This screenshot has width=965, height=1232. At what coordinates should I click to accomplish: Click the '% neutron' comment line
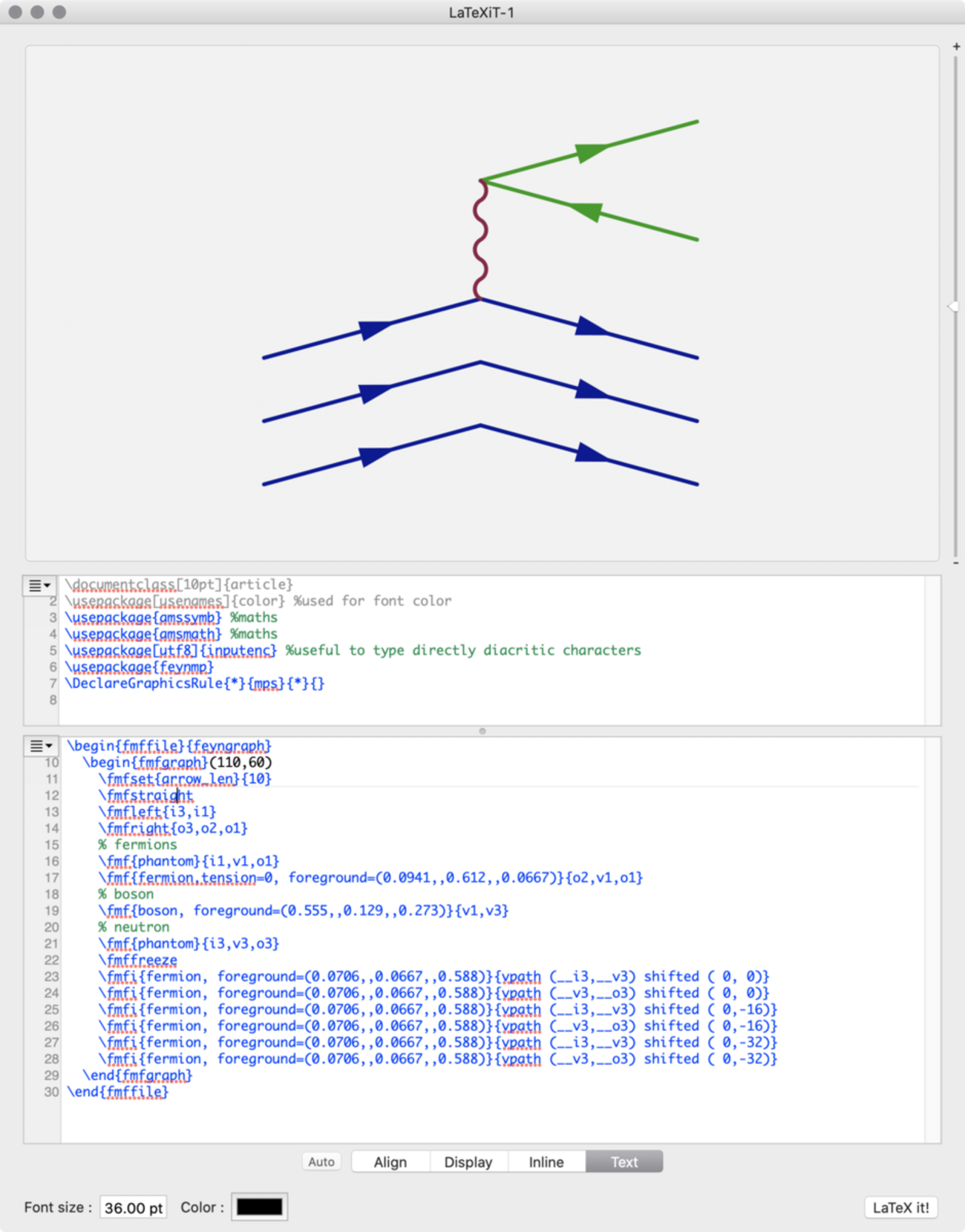click(134, 927)
